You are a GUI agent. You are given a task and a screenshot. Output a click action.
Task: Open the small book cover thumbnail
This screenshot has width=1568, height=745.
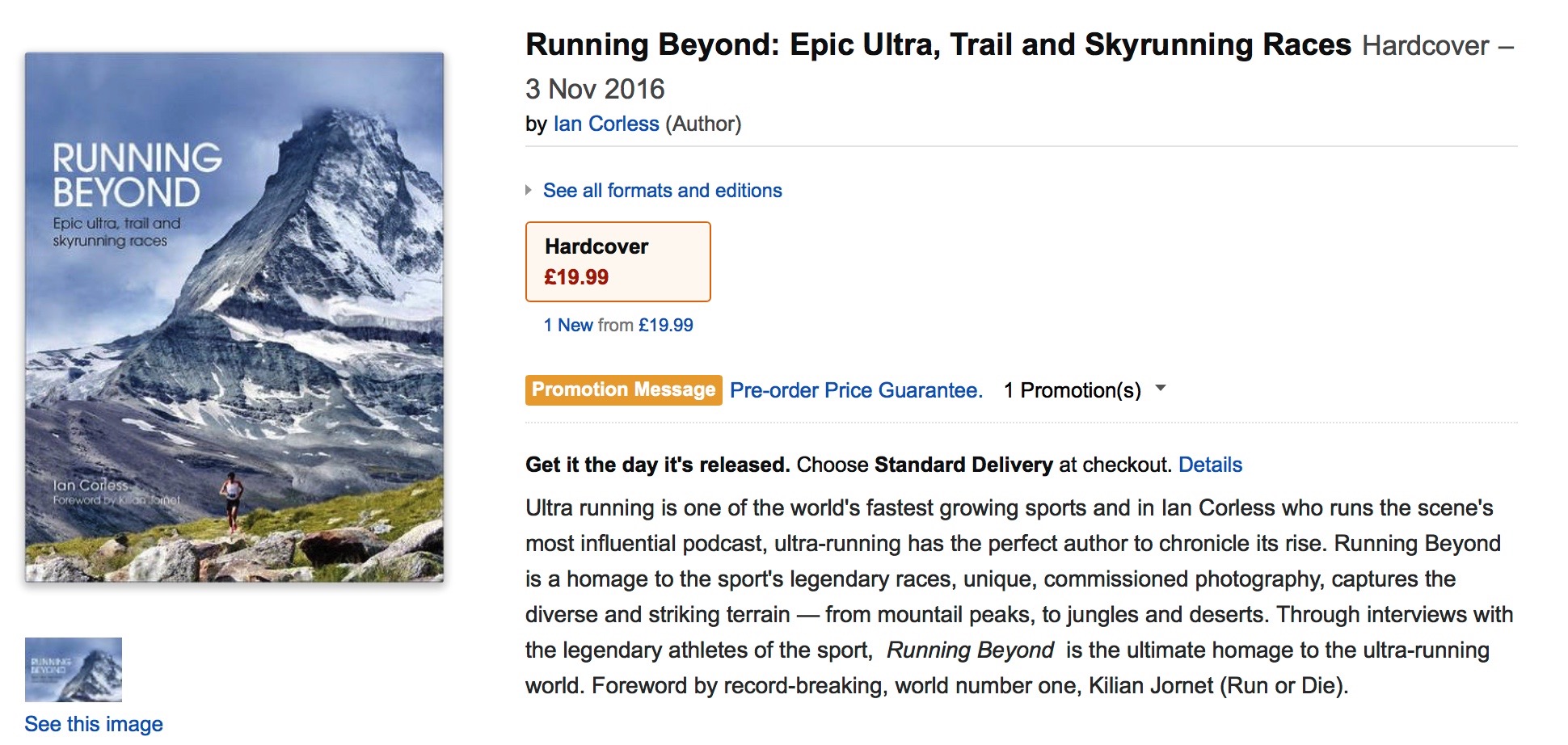point(74,669)
